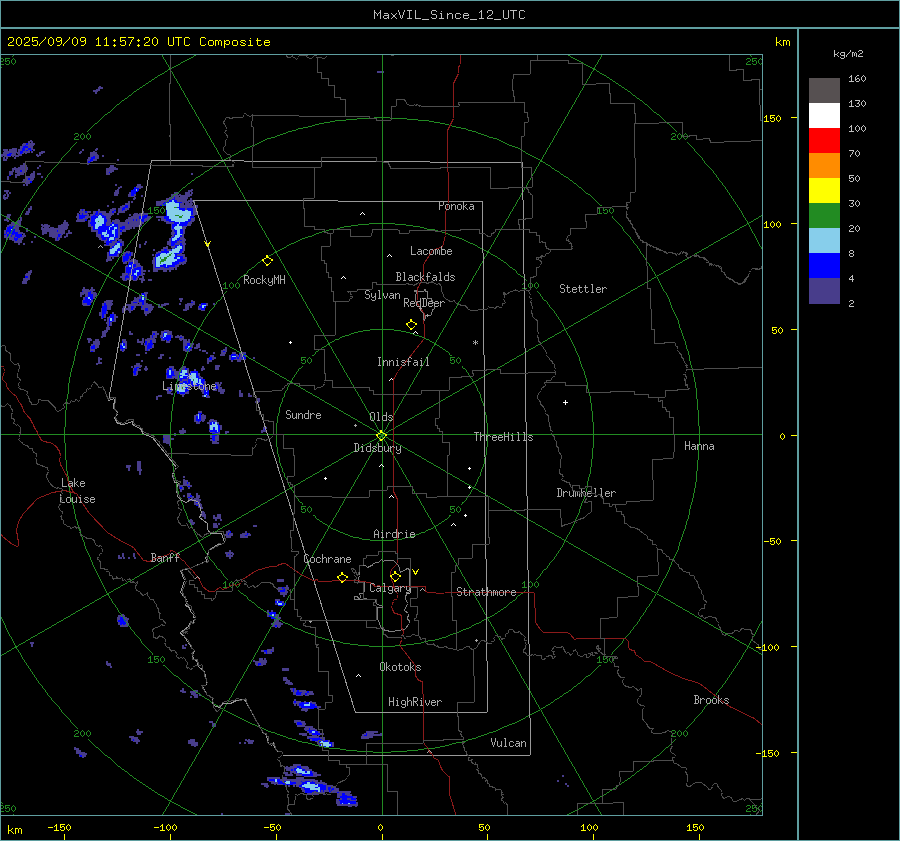Click the yellow V marker northwest of RockyMH
900x841 pixels.
click(x=208, y=244)
